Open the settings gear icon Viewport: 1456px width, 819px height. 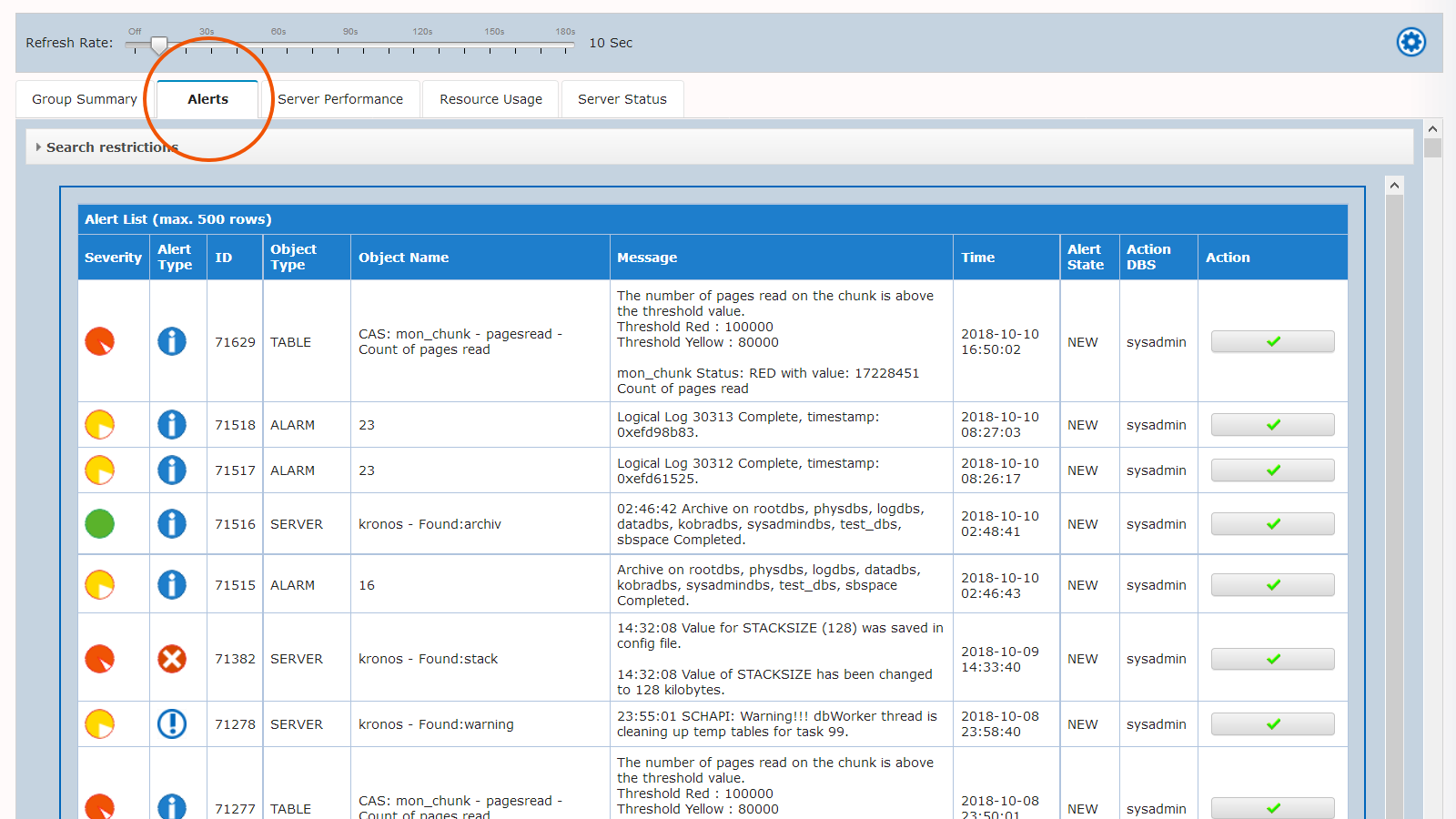tap(1411, 42)
